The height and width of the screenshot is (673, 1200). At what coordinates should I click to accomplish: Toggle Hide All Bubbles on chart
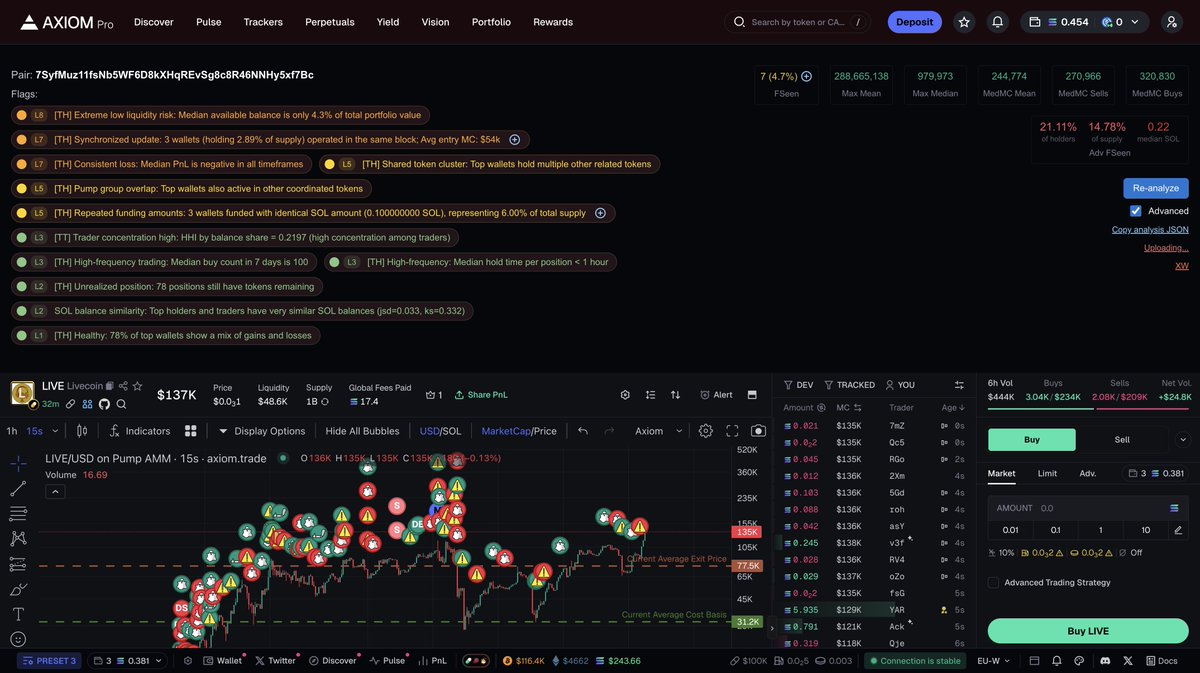[362, 431]
